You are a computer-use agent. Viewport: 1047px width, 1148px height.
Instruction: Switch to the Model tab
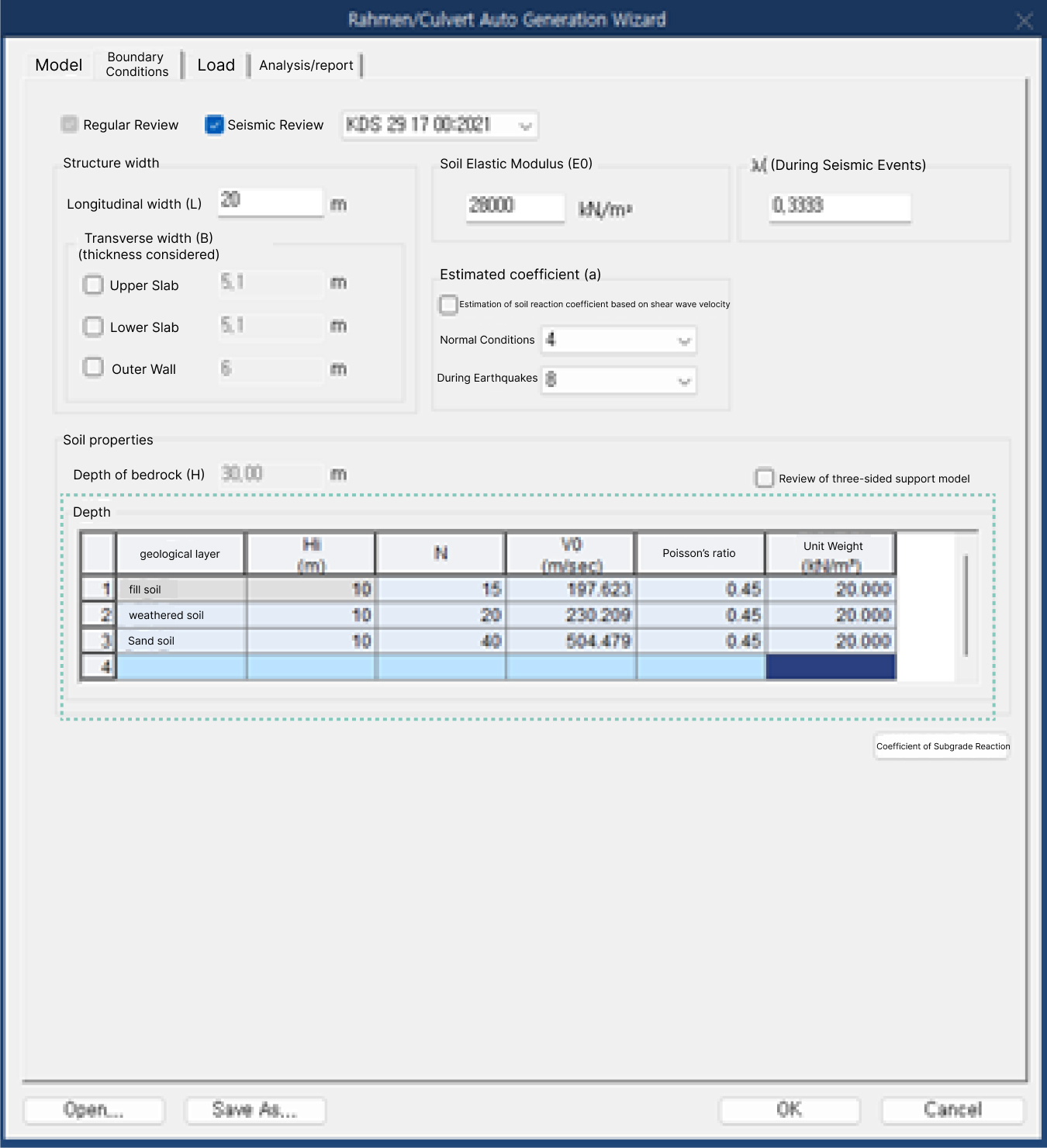tap(58, 65)
